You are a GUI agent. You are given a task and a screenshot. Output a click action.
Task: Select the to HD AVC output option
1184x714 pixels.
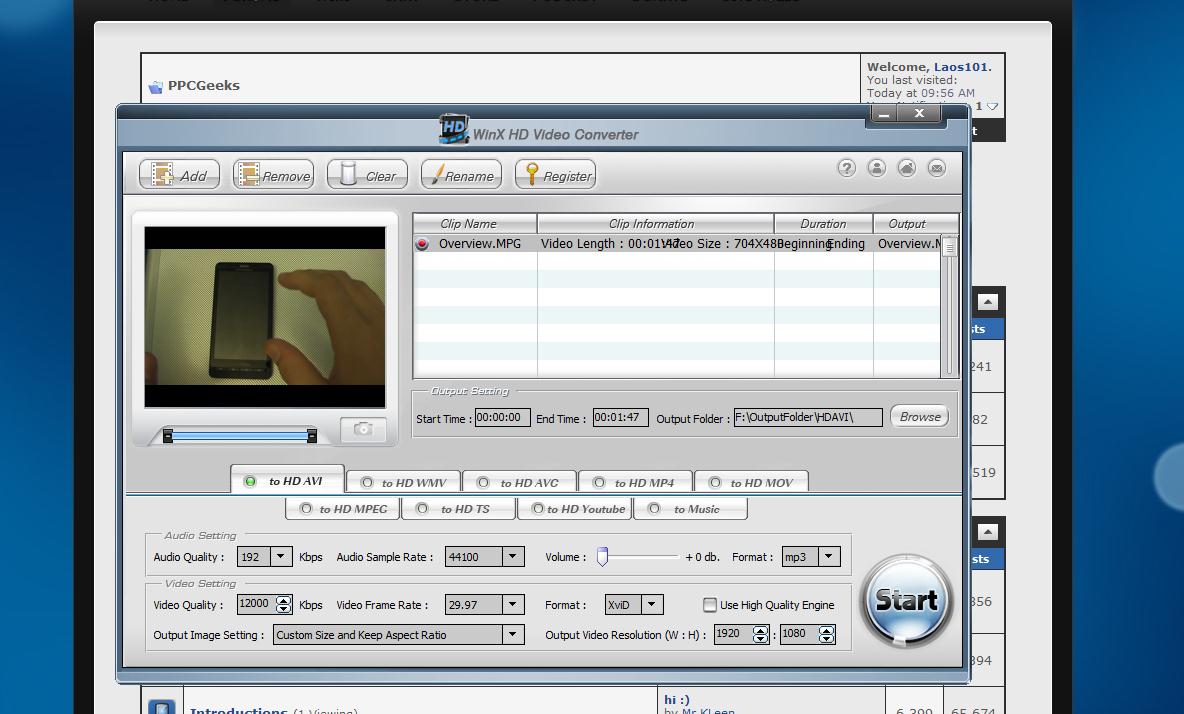point(520,482)
